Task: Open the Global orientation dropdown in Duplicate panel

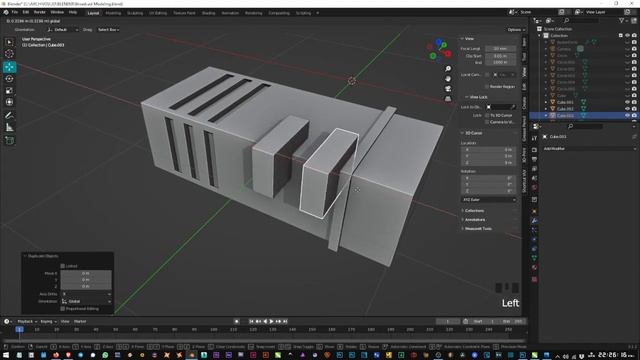Action: (x=86, y=301)
